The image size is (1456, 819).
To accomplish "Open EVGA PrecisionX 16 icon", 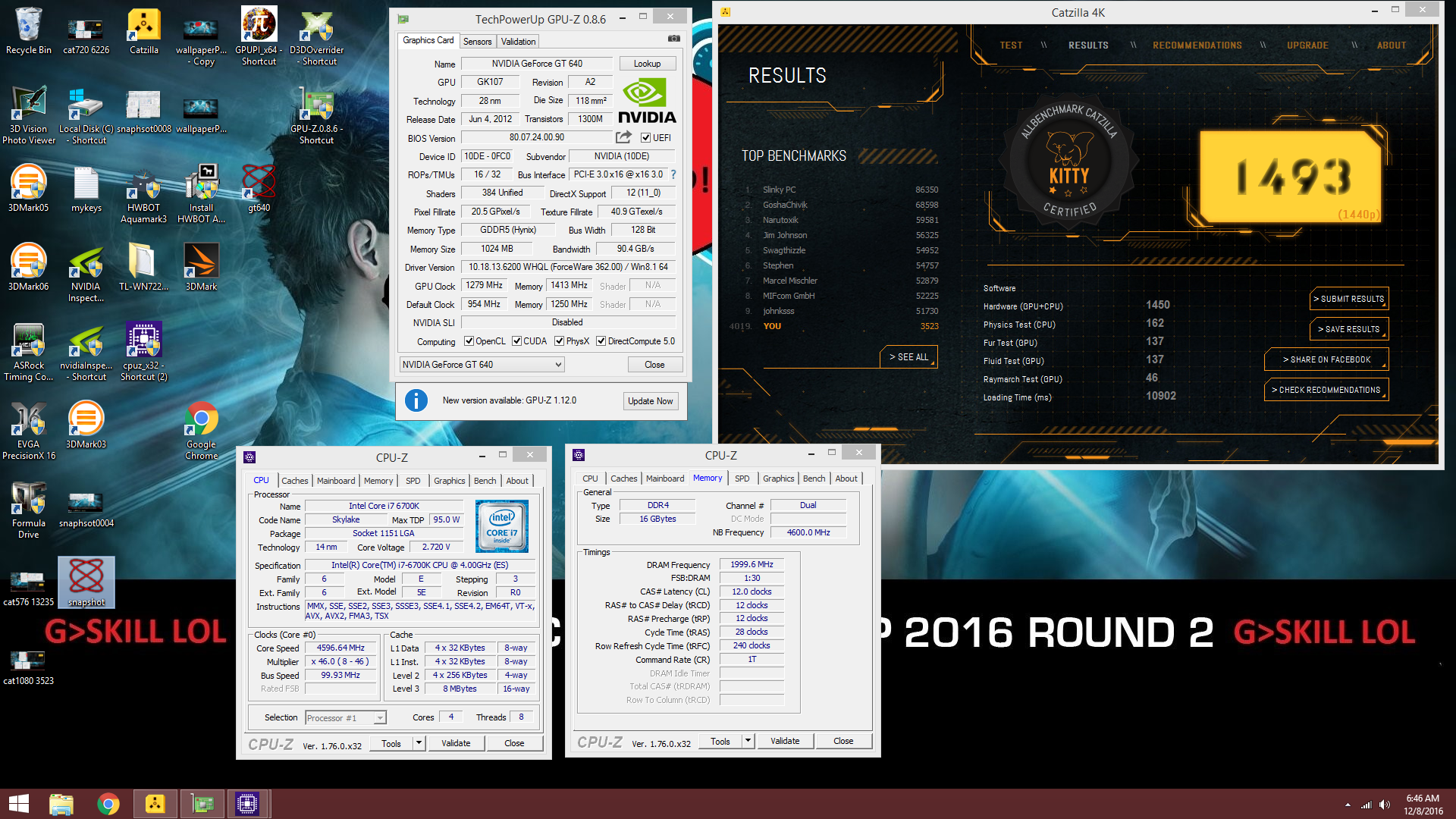I will tap(29, 431).
